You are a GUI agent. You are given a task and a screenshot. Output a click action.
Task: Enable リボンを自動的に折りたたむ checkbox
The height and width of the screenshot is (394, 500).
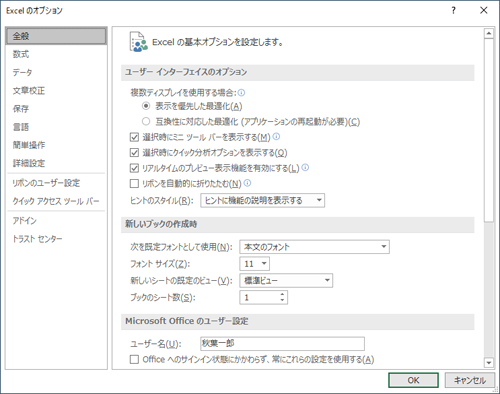[134, 183]
